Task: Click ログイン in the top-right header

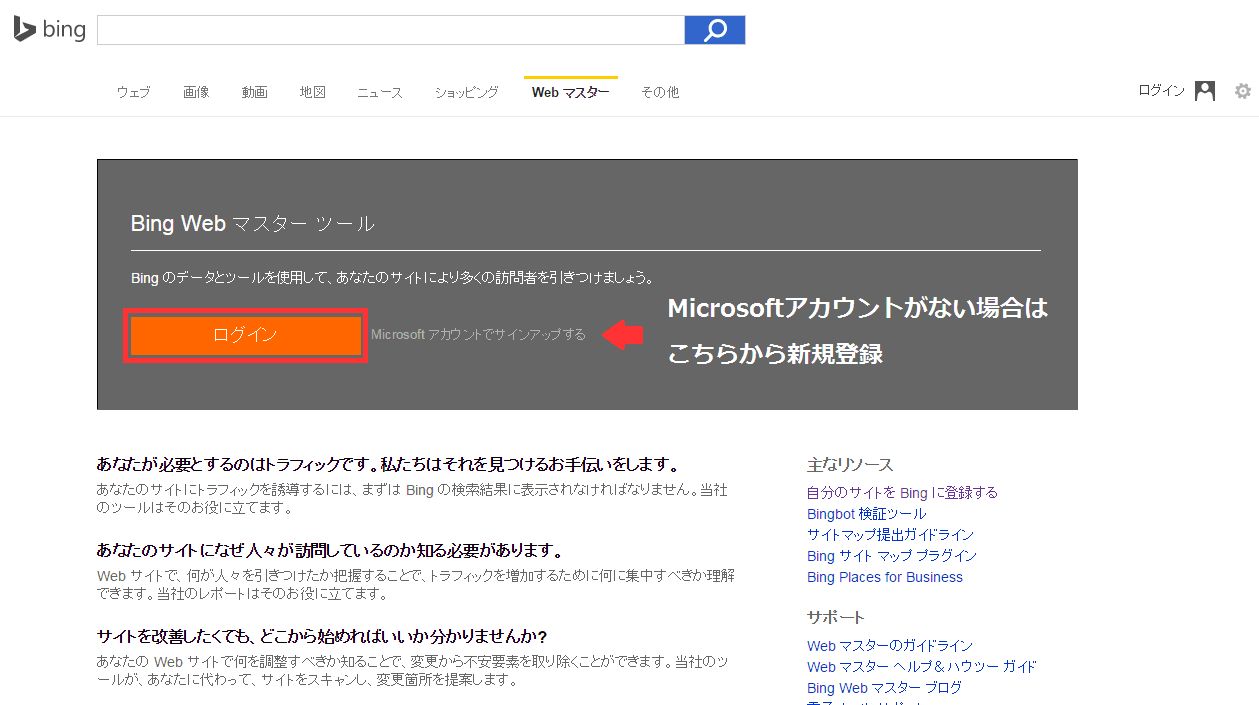Action: (x=1161, y=91)
